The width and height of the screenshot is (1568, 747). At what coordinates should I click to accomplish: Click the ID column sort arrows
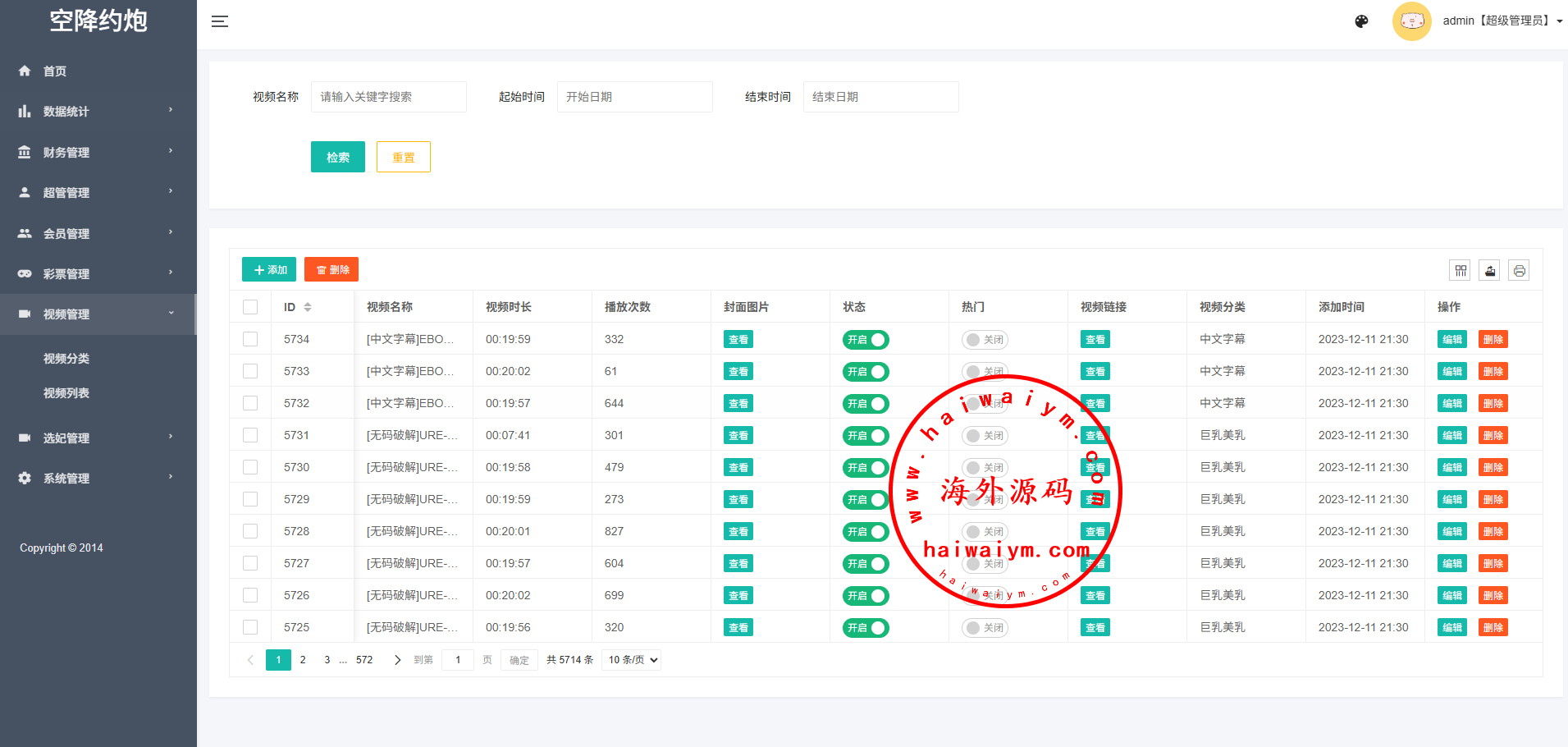tap(308, 307)
